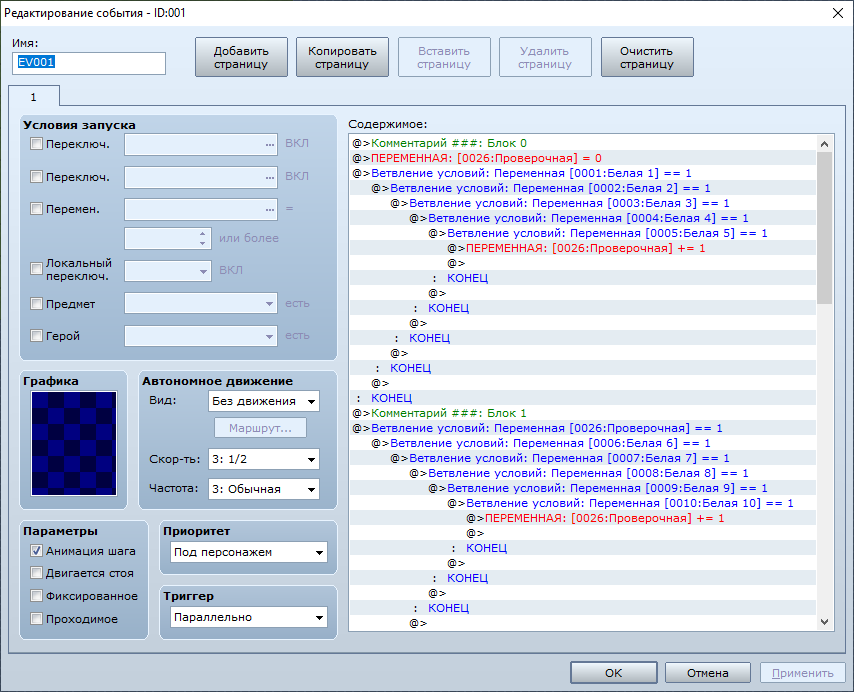
Task: Select branch line Переменная [0002:Белая 2] == 1
Action: click(583, 188)
